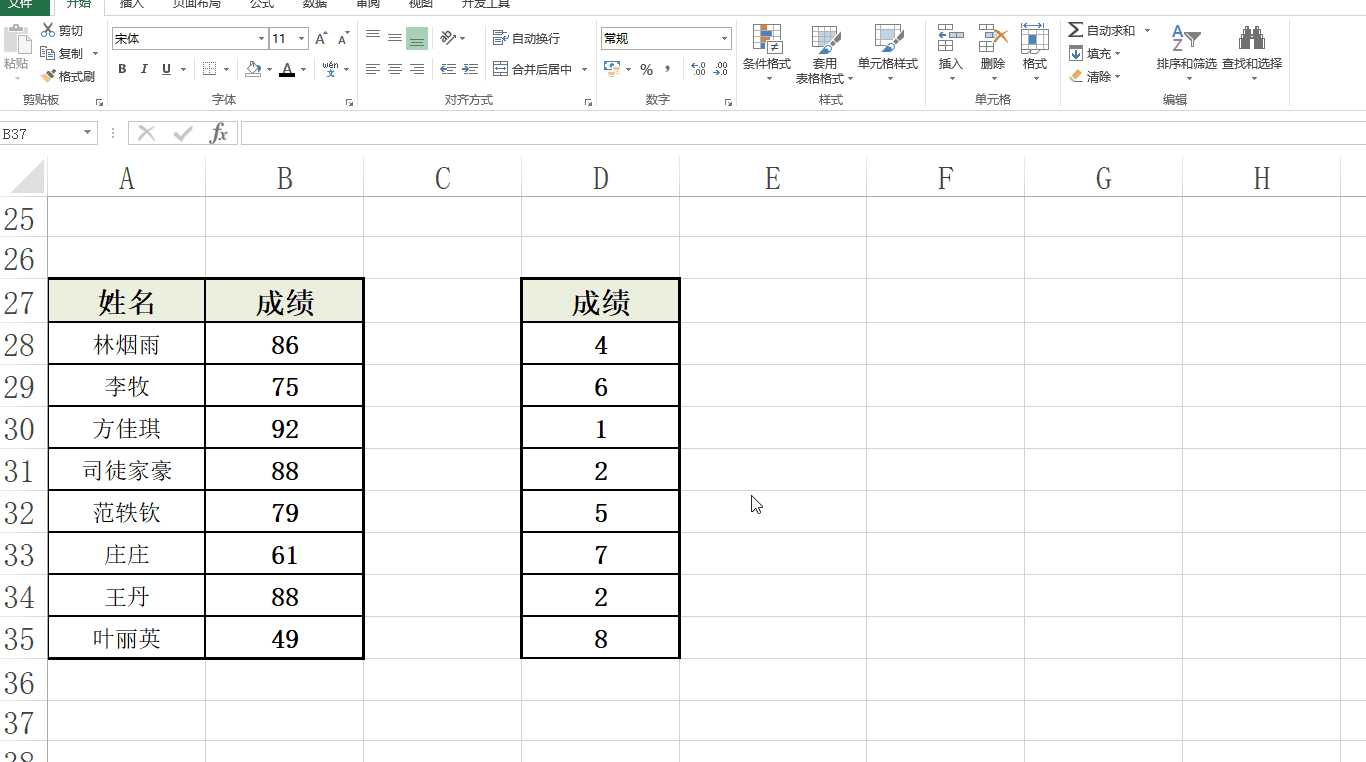1366x762 pixels.
Task: Expand the Fill (填充) dropdown
Action: (1116, 54)
